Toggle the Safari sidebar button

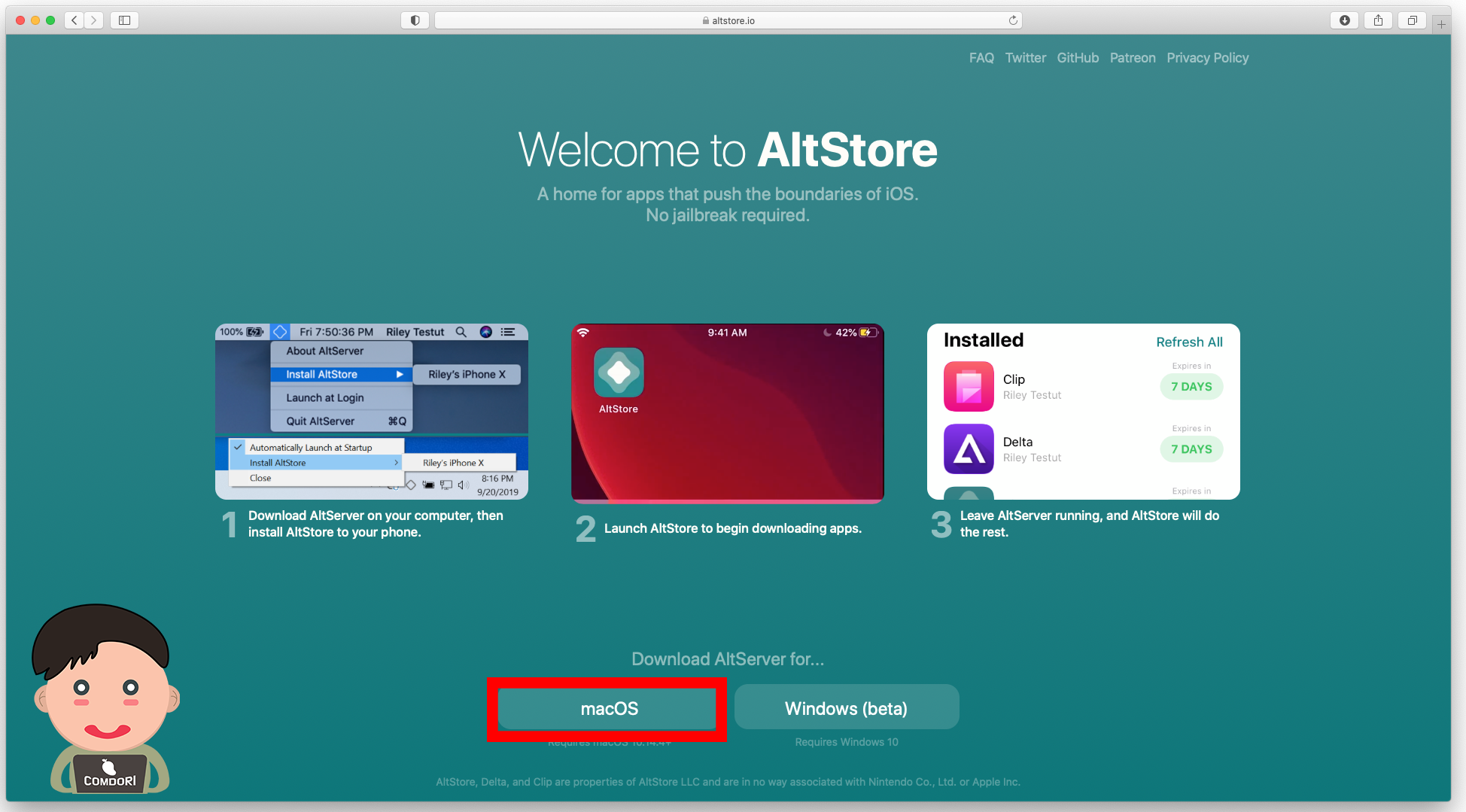point(125,20)
